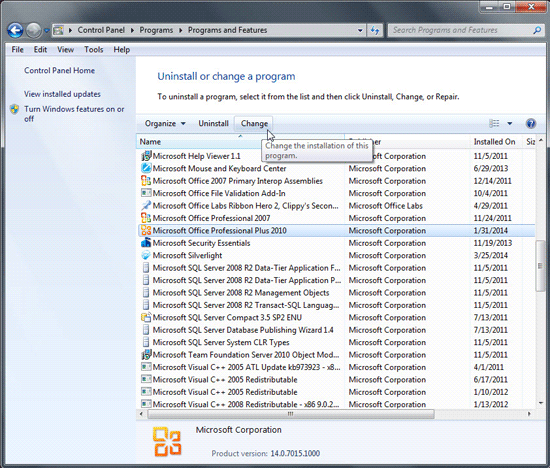Click install date 3/25/2014
Image resolution: width=550 pixels, height=468 pixels.
pyautogui.click(x=491, y=255)
